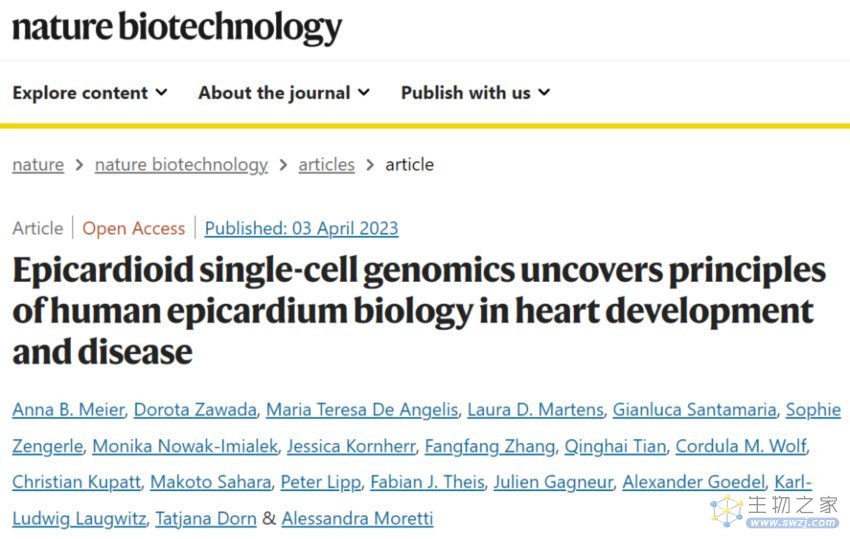Viewport: 850px width, 539px height.
Task: Click author Fabian J. Theis
Action: click(x=428, y=482)
